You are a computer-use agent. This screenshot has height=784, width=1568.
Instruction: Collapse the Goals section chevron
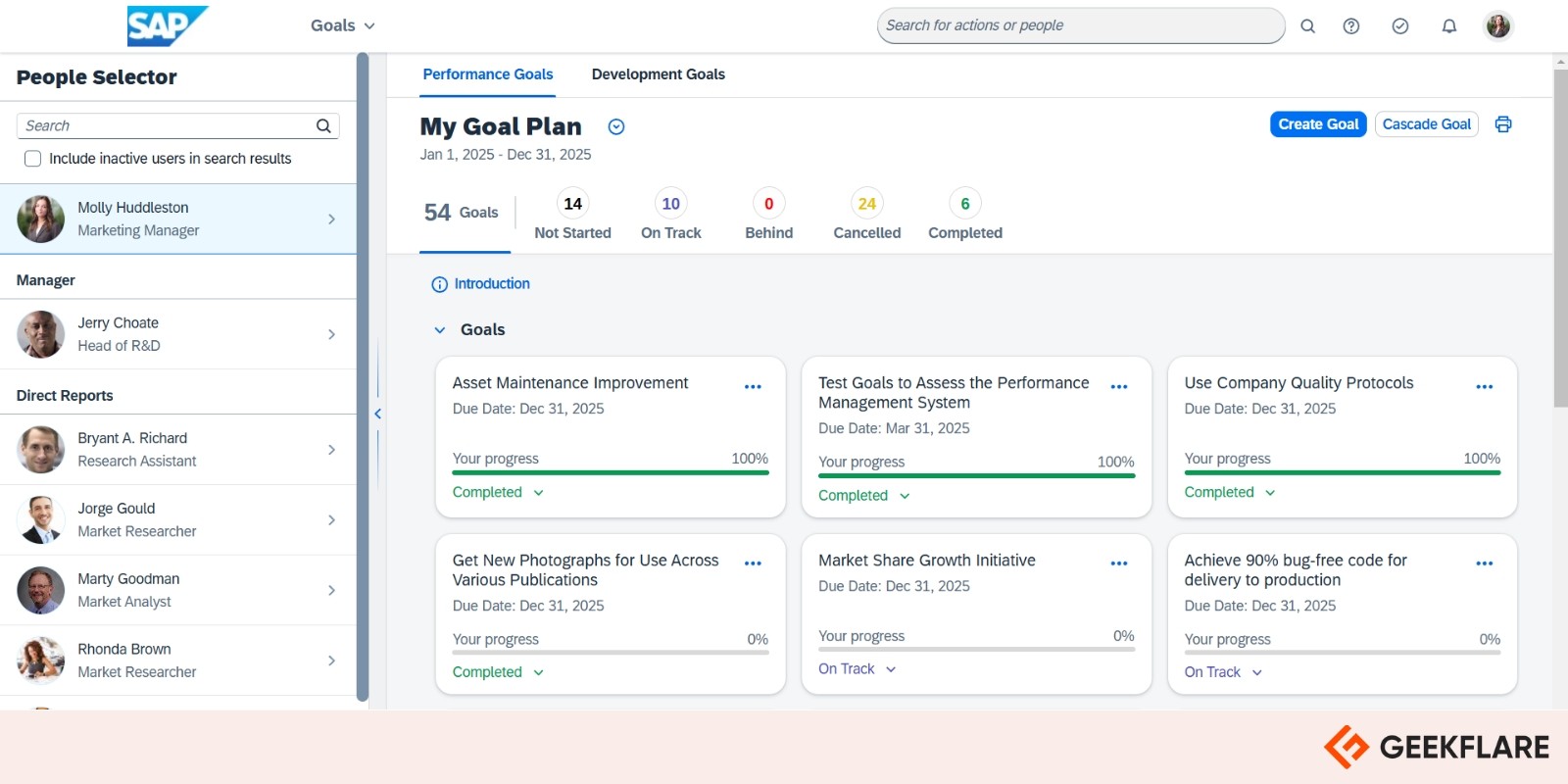[440, 330]
